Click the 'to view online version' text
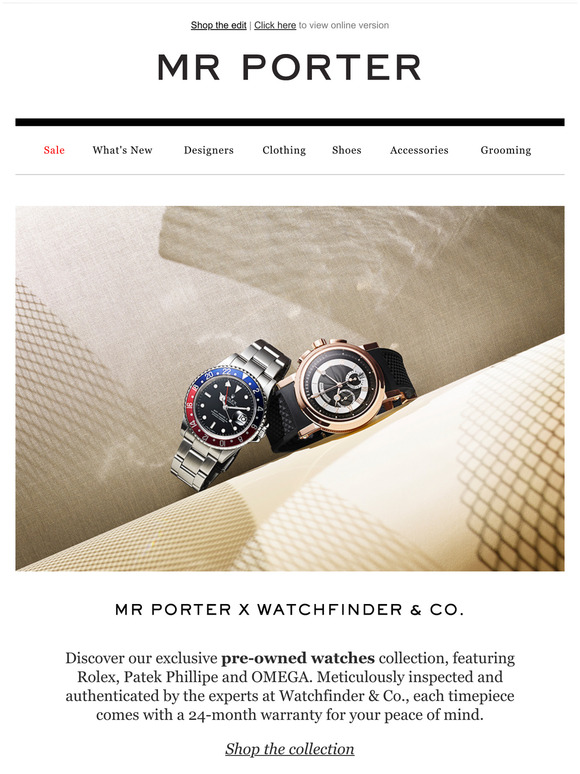 tap(344, 25)
